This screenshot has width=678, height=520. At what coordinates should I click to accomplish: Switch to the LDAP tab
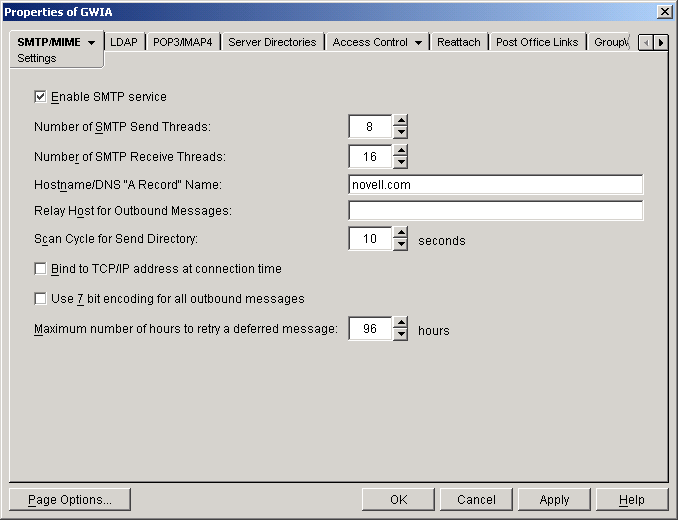click(124, 42)
